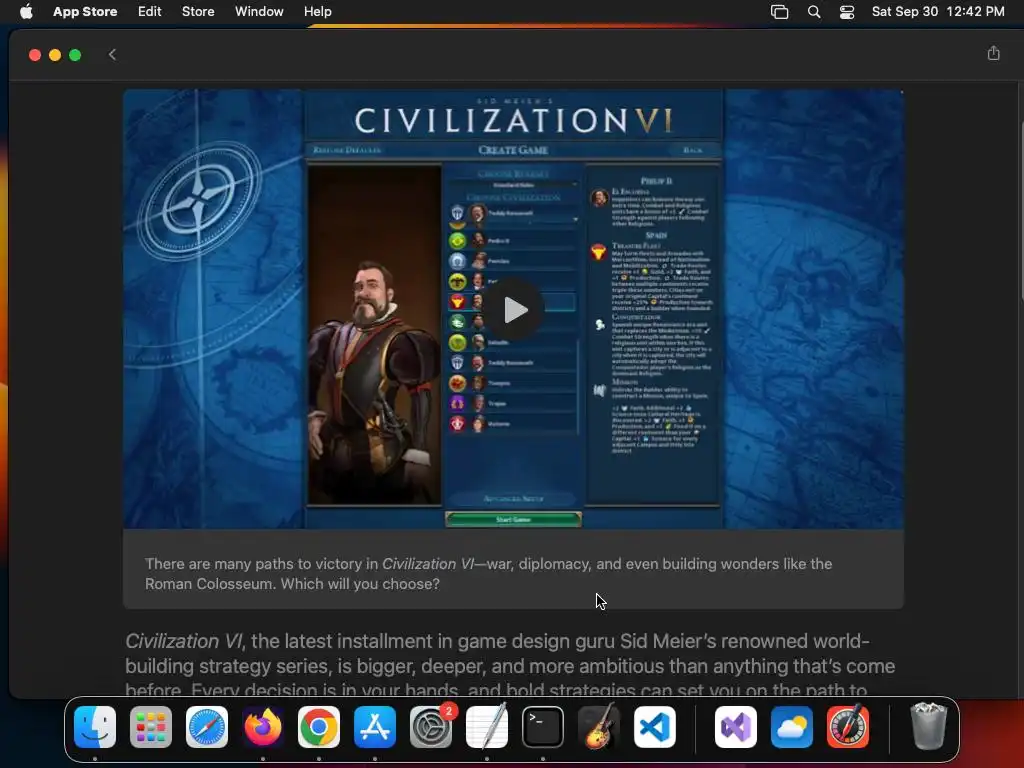This screenshot has height=768, width=1024.
Task: Click the App Store Dock icon
Action: pyautogui.click(x=375, y=726)
